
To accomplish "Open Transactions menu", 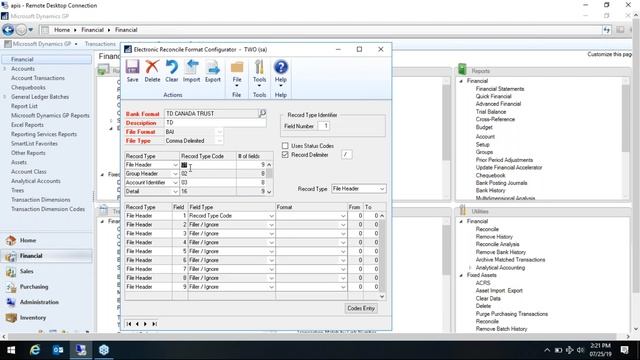I will pyautogui.click(x=100, y=44).
